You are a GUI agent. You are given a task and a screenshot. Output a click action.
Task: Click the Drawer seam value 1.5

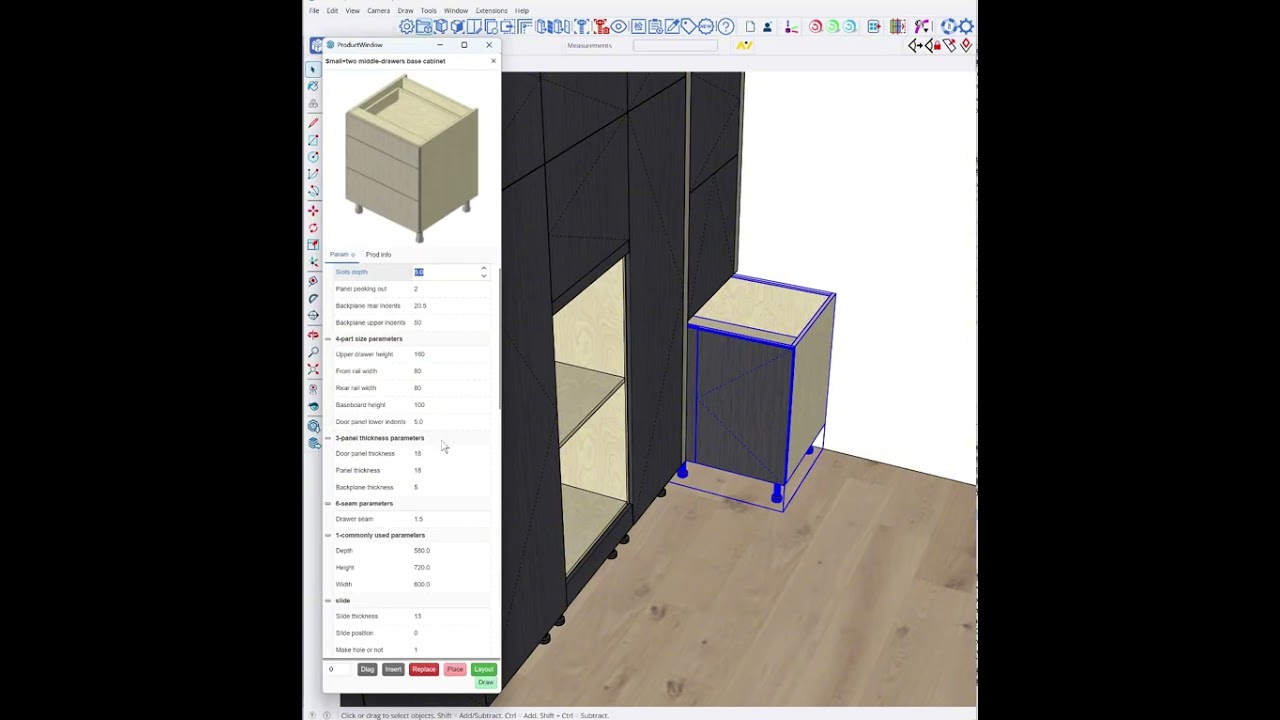tap(418, 519)
